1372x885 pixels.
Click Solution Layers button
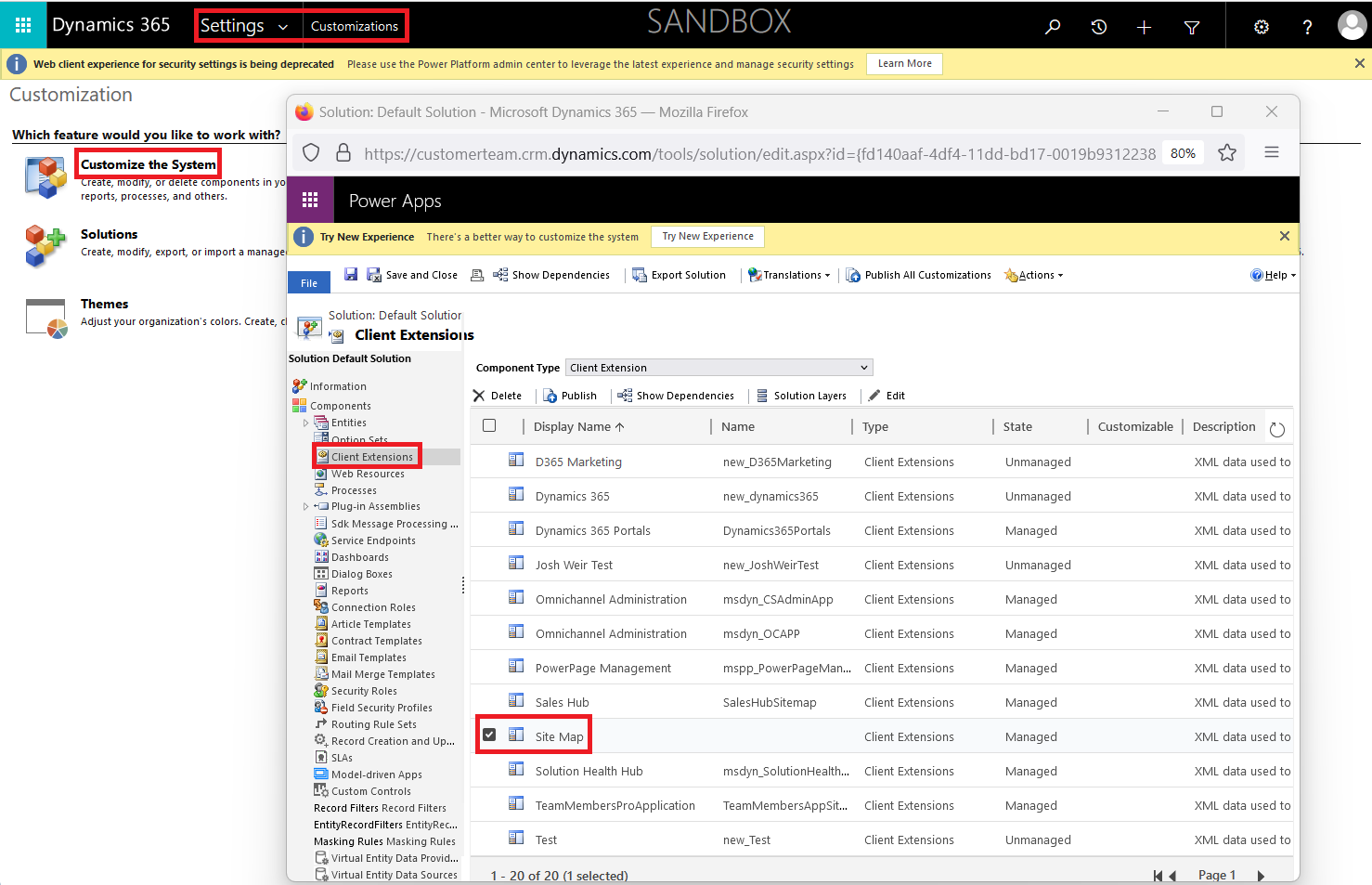pos(801,396)
